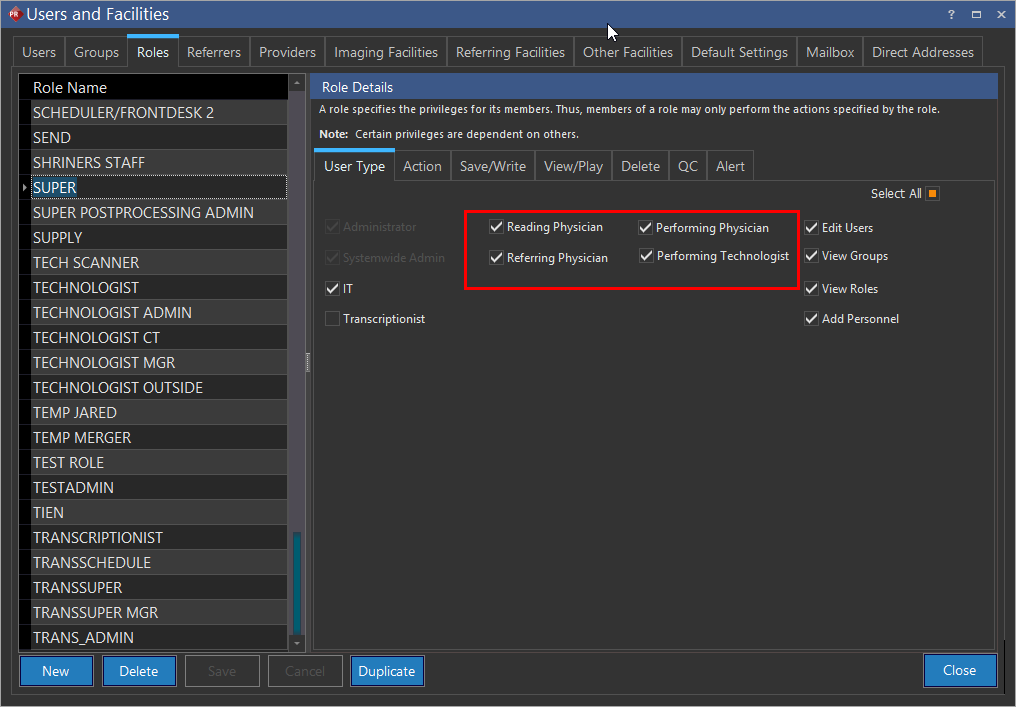The image size is (1016, 707).
Task: Delete the selected role
Action: coord(139,671)
